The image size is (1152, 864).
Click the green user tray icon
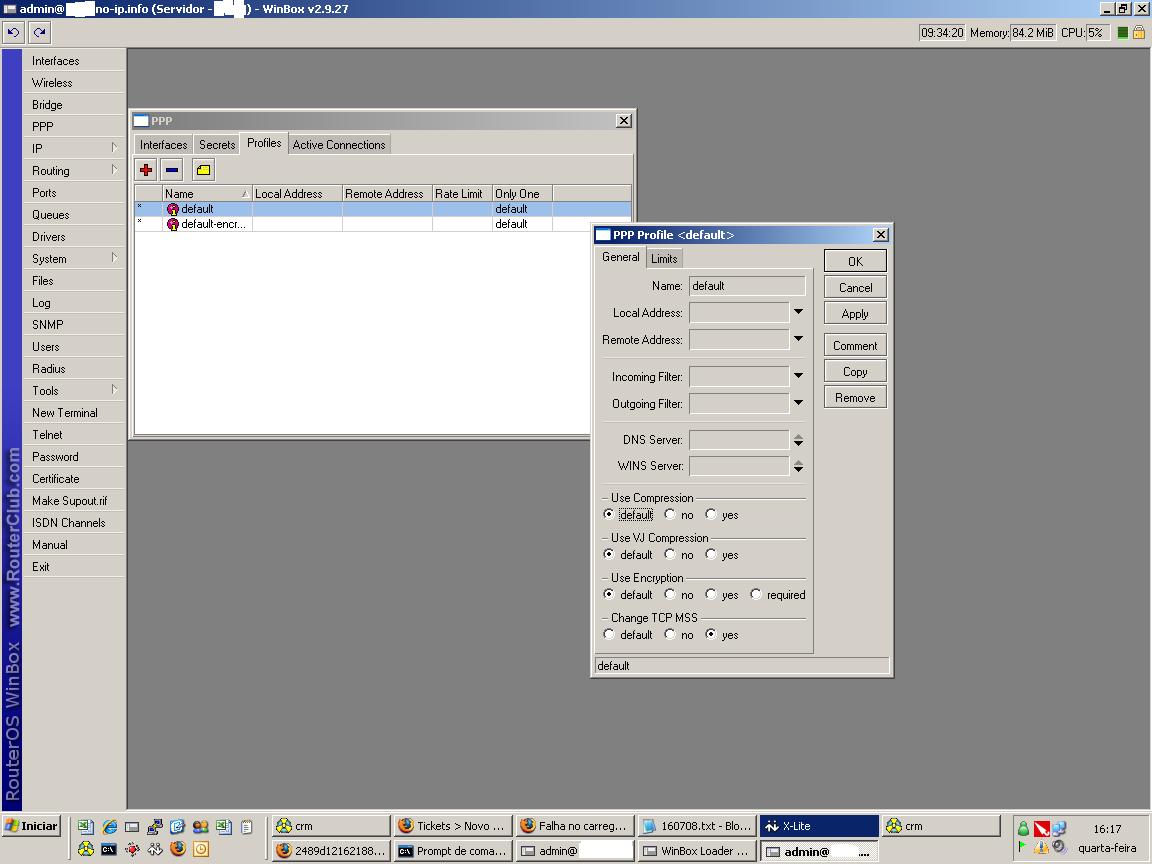point(1023,829)
